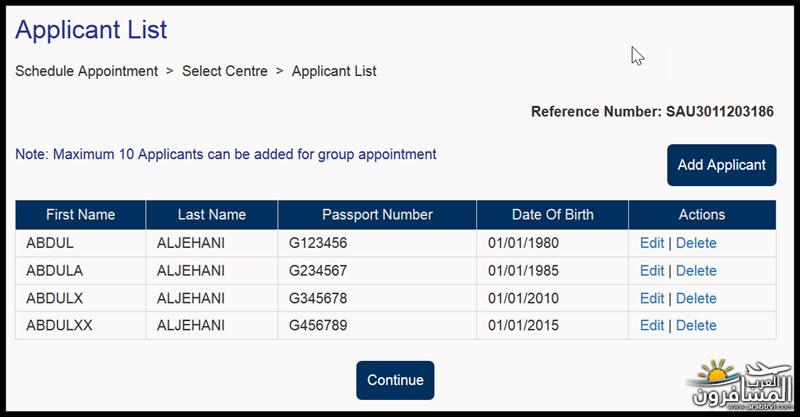
Task: Click the Continue button
Action: [x=395, y=380]
